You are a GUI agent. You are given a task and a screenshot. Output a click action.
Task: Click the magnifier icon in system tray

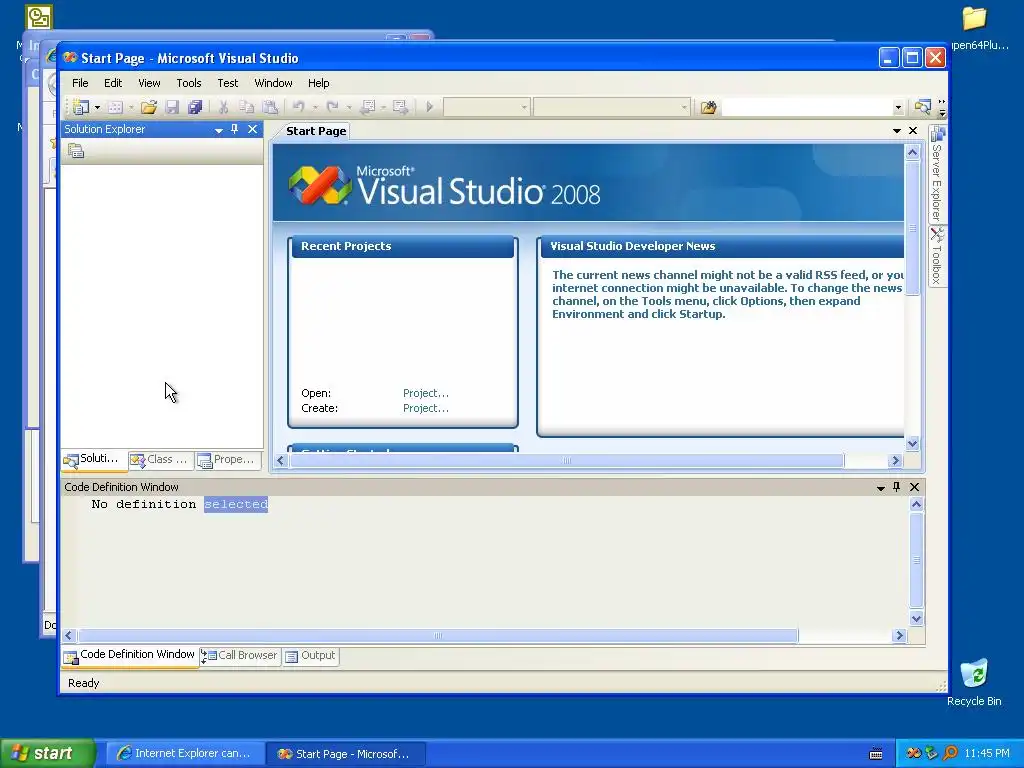(950, 754)
